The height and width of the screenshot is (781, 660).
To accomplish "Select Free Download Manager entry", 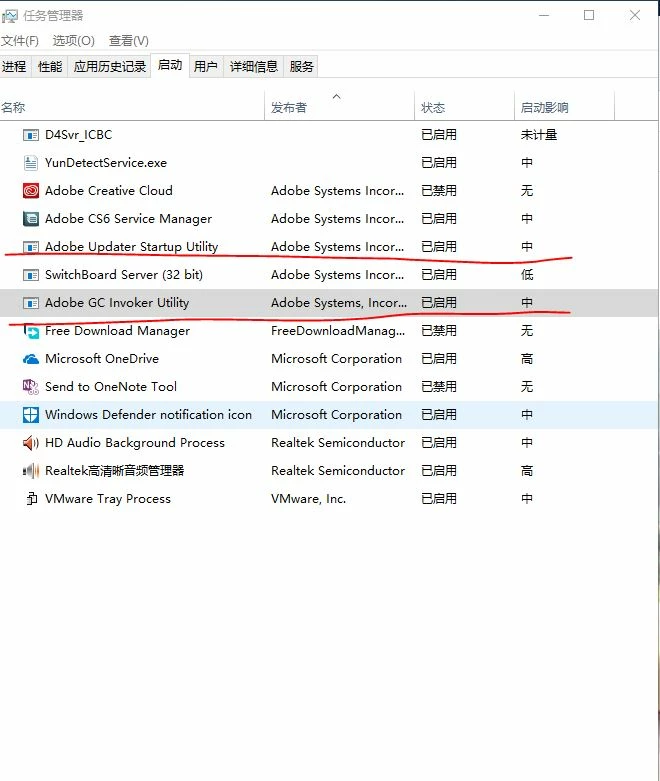I will click(118, 331).
